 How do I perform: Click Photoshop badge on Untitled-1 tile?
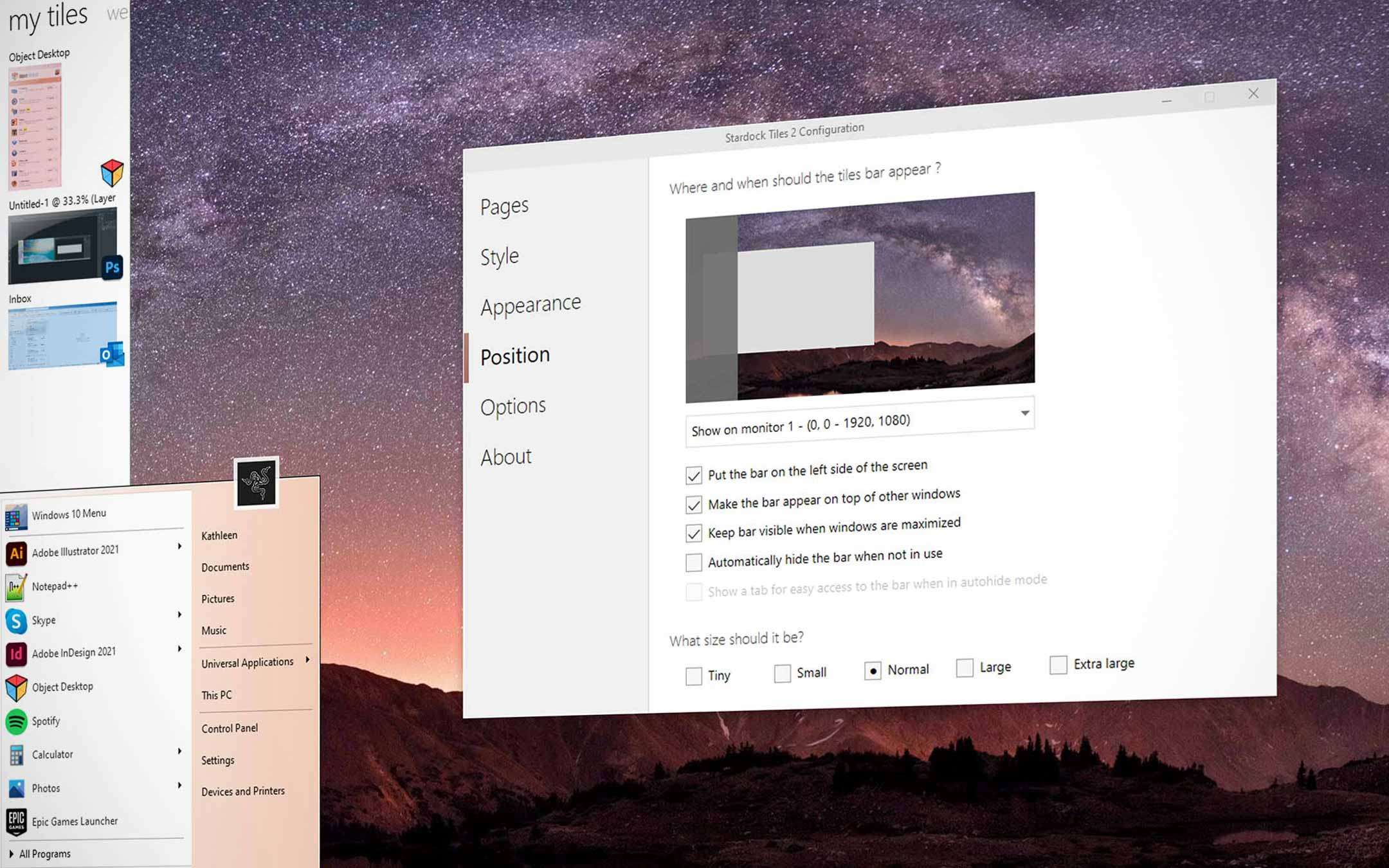[112, 267]
